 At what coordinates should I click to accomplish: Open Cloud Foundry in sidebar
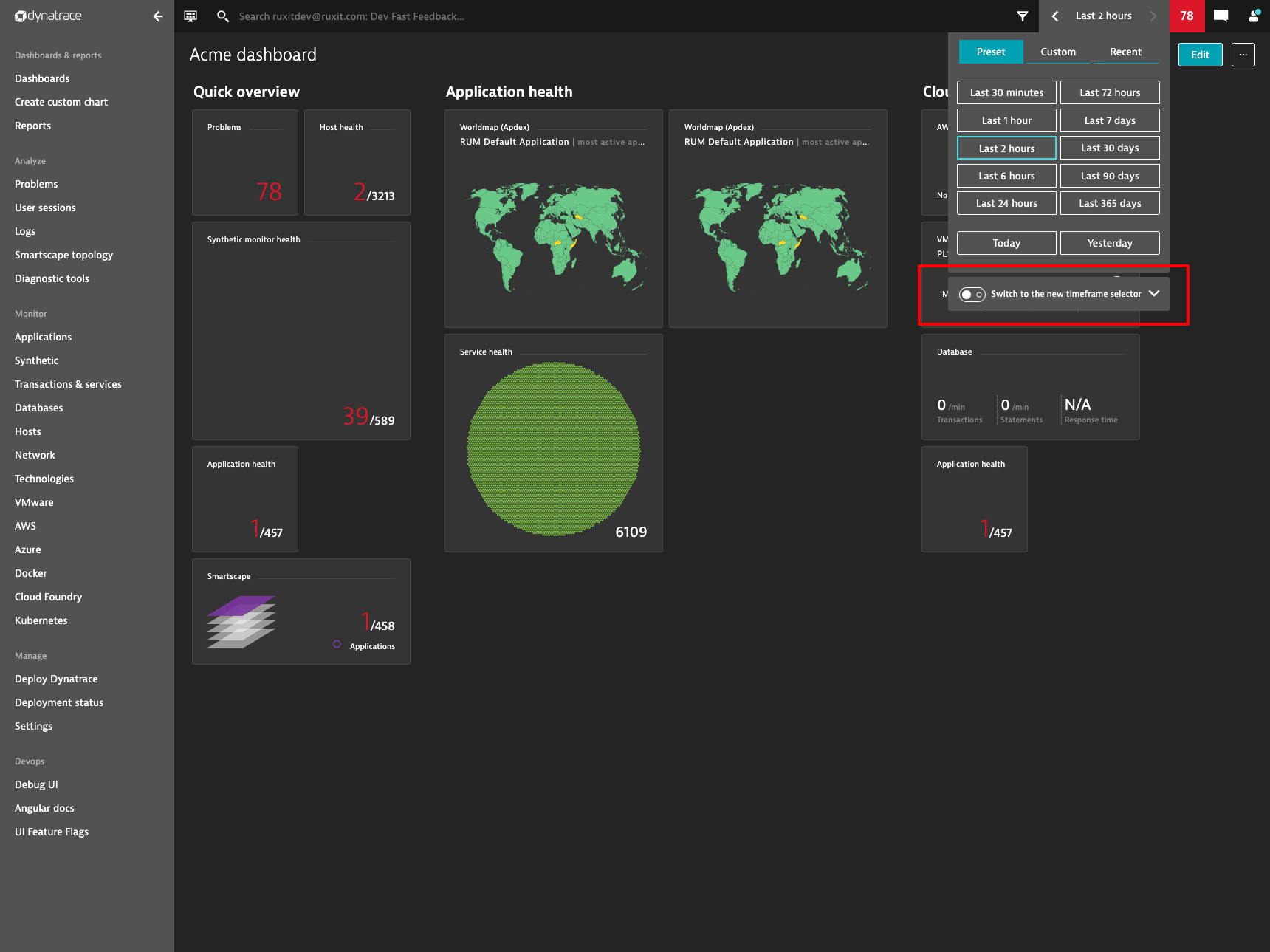48,597
